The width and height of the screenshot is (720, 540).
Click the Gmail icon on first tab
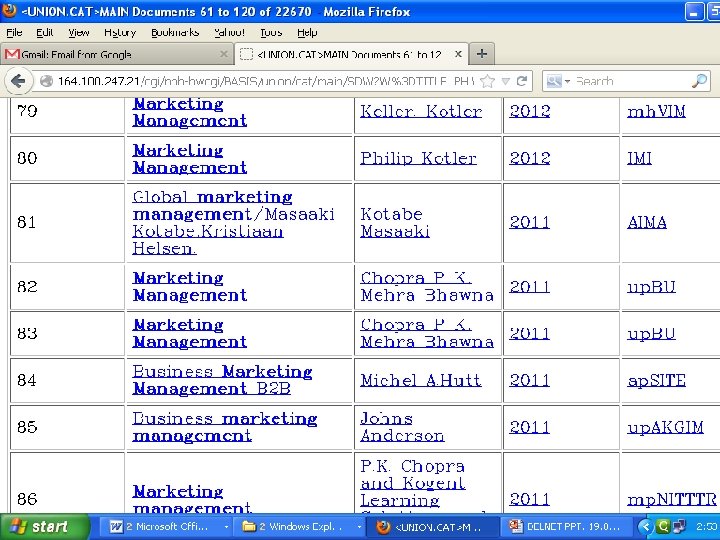click(x=12, y=54)
